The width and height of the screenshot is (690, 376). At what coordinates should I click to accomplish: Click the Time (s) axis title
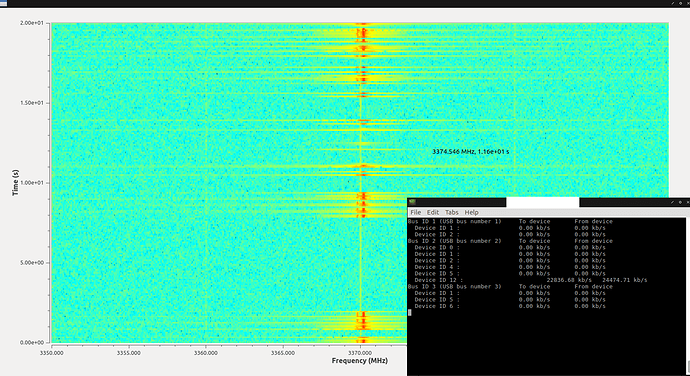pos(15,182)
